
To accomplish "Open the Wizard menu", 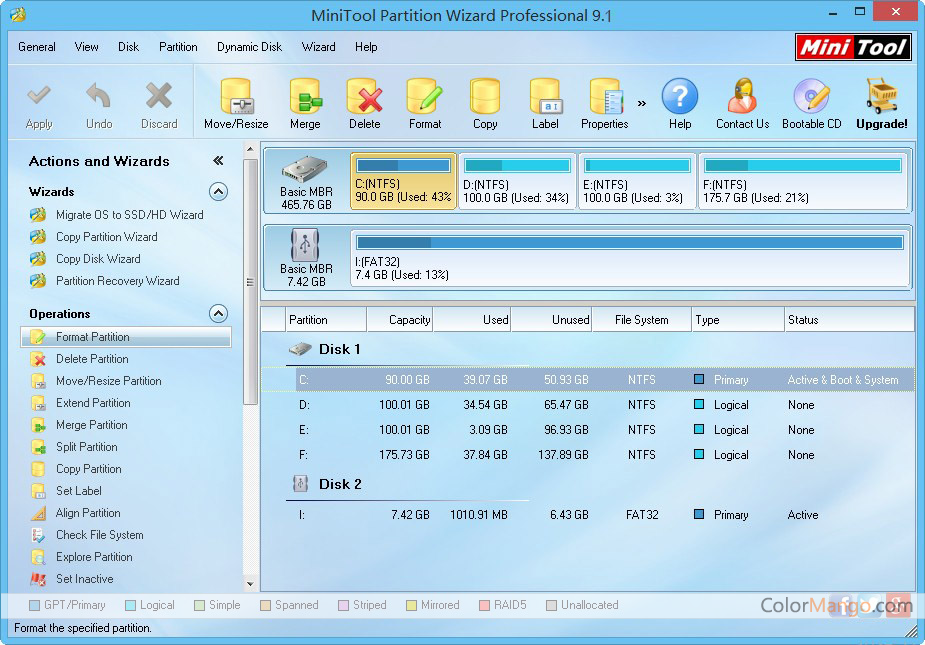I will pos(319,47).
